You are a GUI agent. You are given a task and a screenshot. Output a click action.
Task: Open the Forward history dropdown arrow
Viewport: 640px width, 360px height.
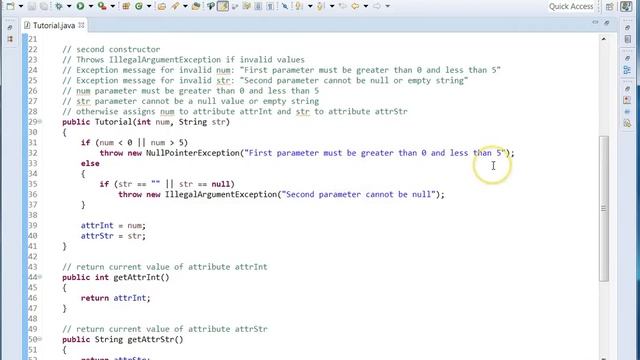387,6
